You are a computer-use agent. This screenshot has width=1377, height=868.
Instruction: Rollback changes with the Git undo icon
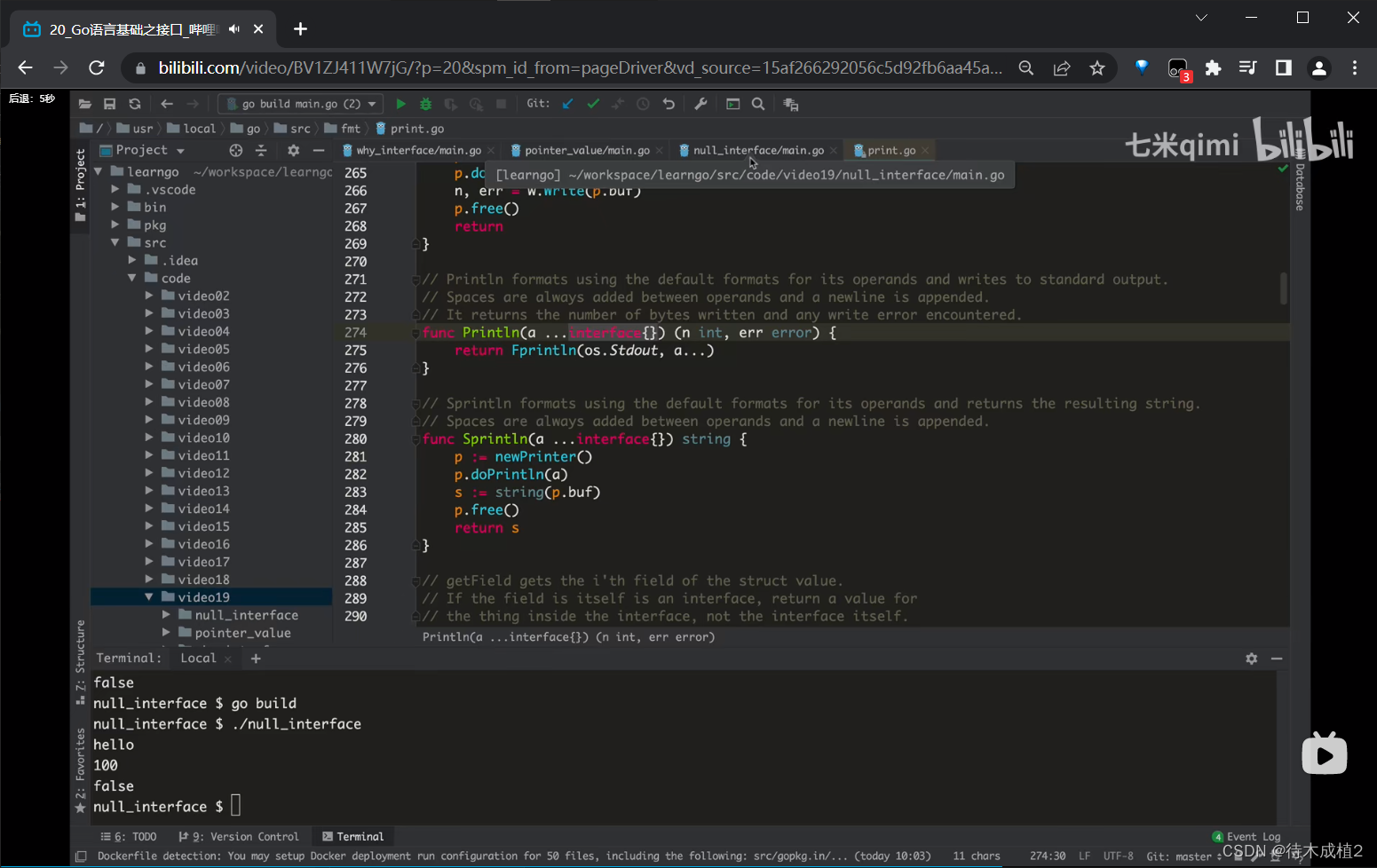(669, 104)
